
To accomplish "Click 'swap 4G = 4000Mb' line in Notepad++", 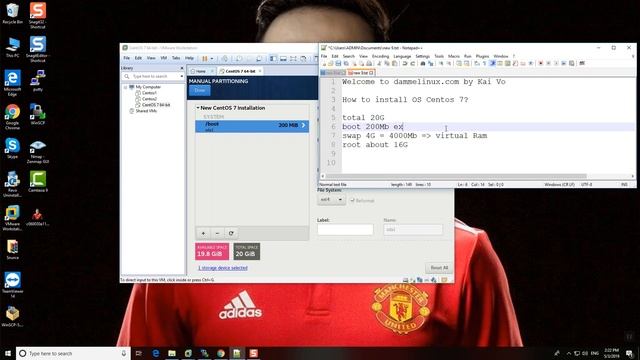I will click(414, 136).
